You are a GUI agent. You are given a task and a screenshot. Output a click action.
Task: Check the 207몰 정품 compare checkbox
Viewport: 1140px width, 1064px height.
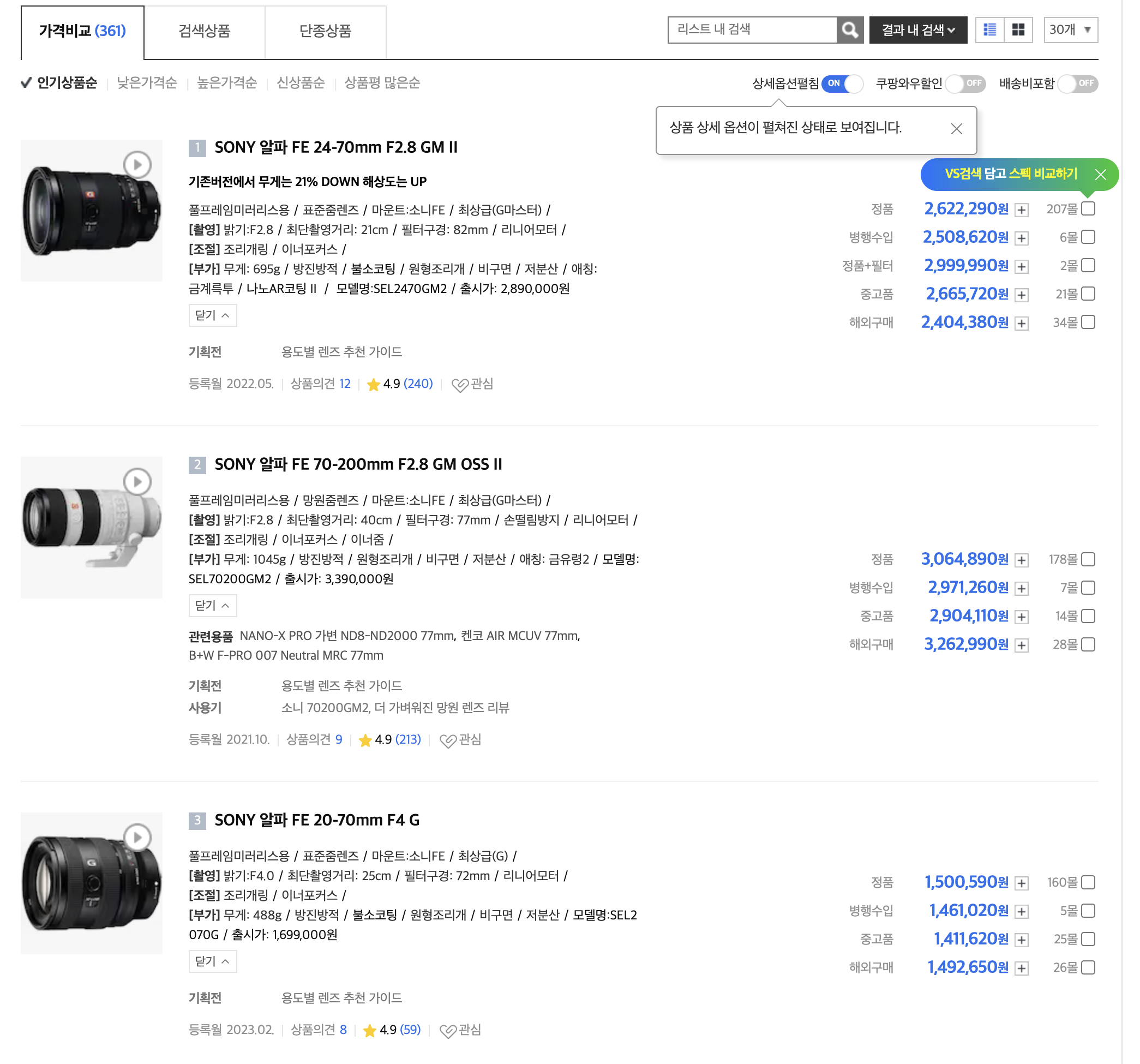[x=1088, y=209]
